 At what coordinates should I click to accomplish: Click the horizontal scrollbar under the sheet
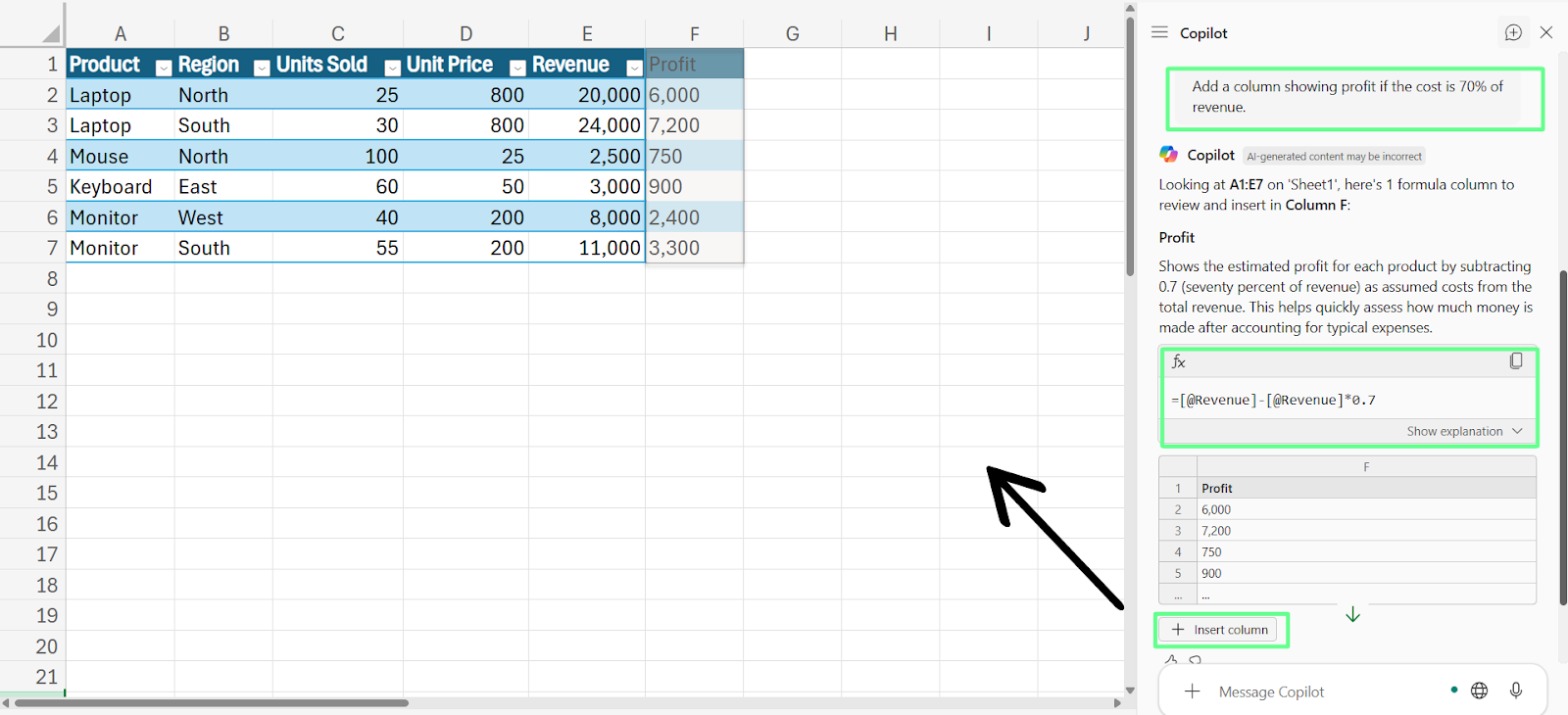click(x=211, y=702)
